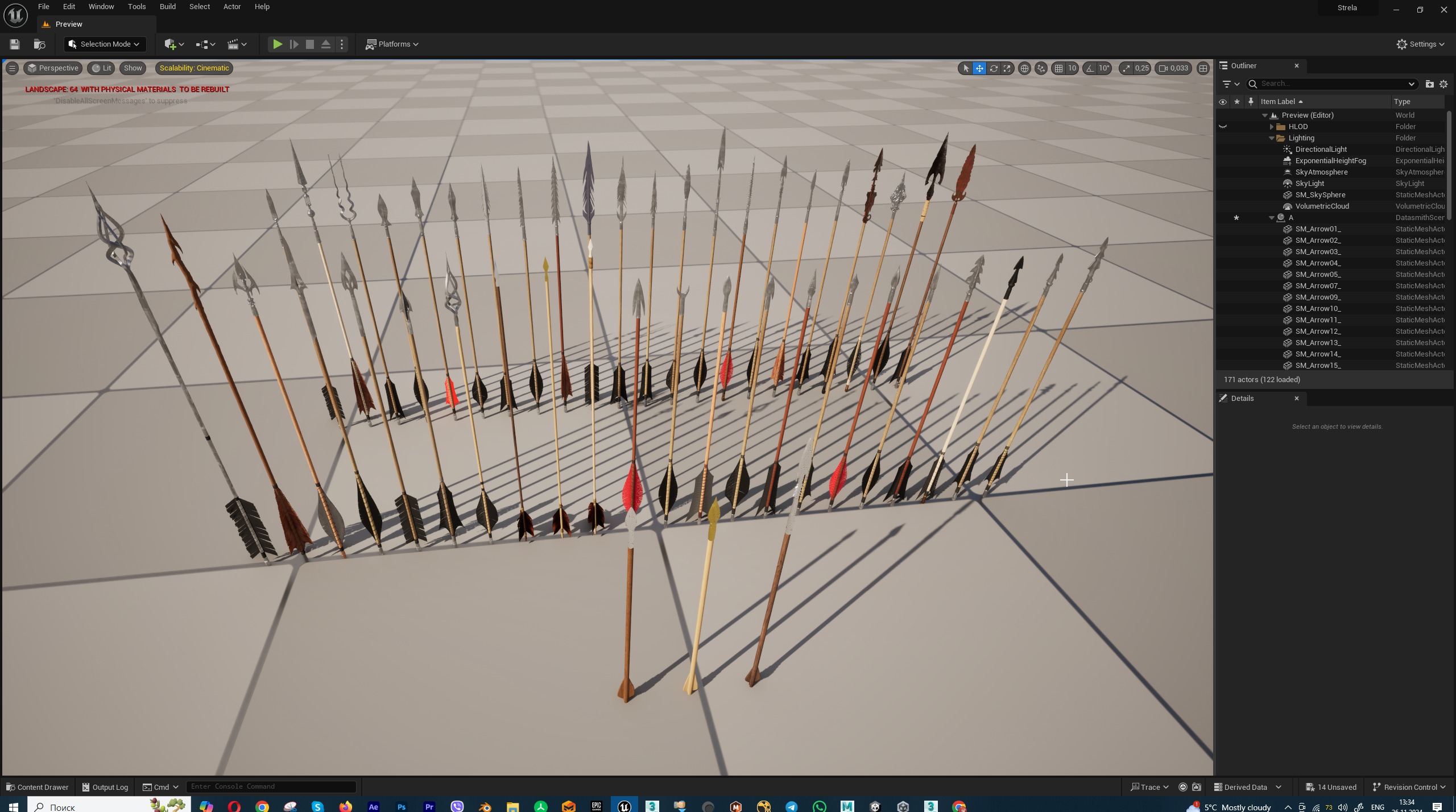Click the Scalability: Cinematic warning
The image size is (1456, 812).
pos(194,68)
